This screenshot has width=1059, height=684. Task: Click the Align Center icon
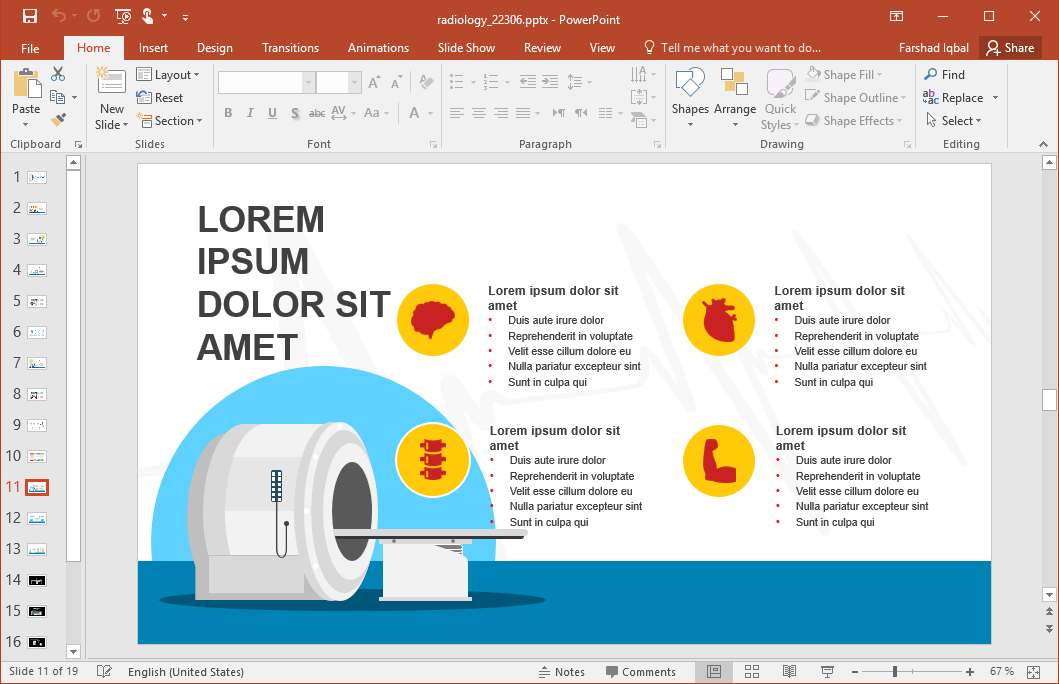477,112
